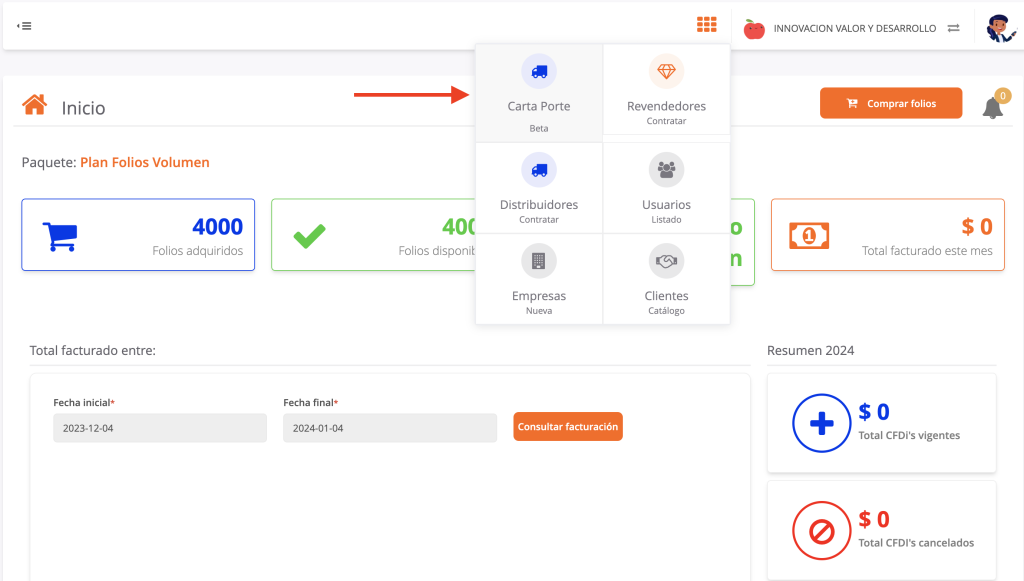This screenshot has height=581, width=1024.
Task: Collapse the sidebar with the hamburger icon
Action: [x=24, y=26]
